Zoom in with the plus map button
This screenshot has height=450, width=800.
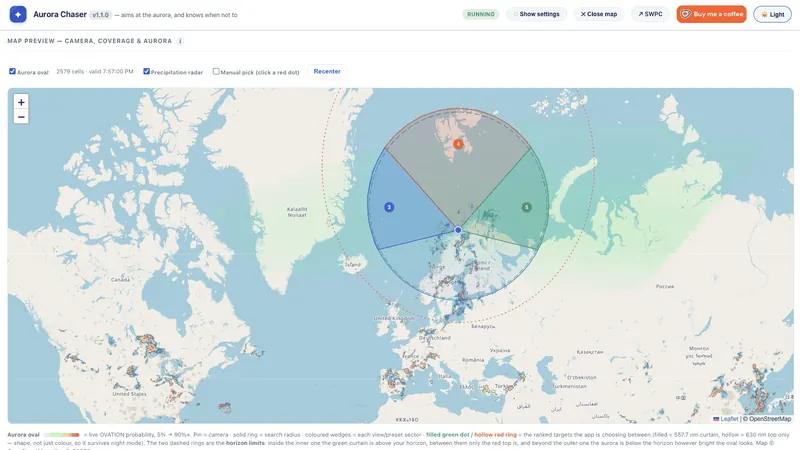coord(21,102)
